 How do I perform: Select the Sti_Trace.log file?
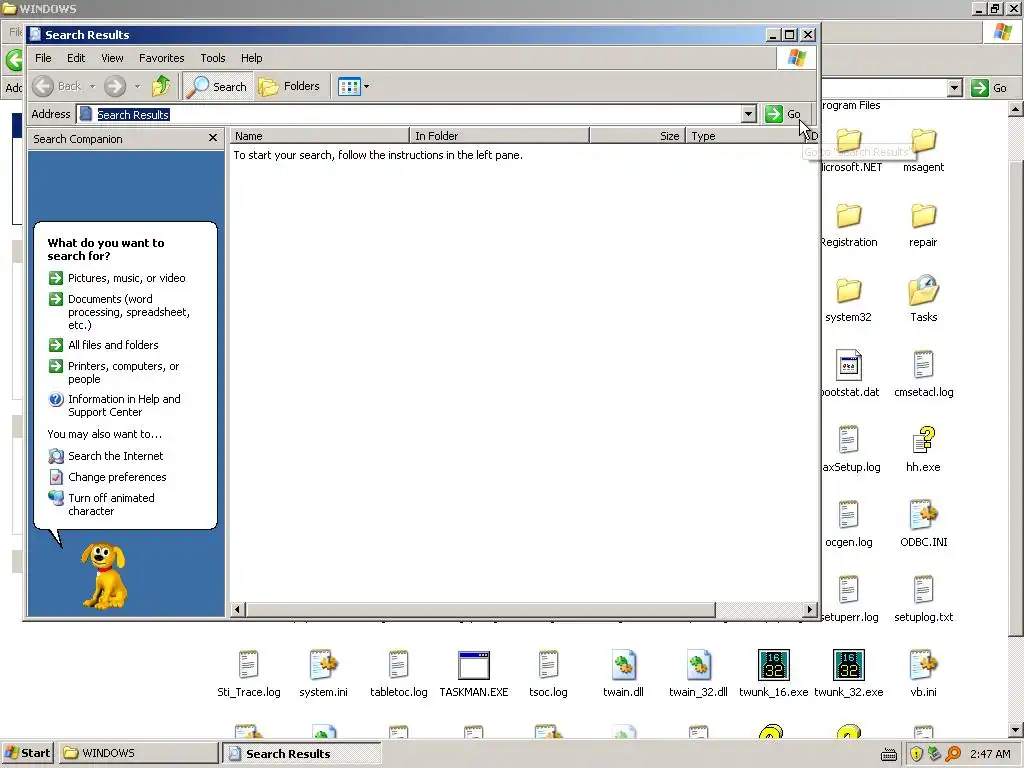tap(249, 675)
